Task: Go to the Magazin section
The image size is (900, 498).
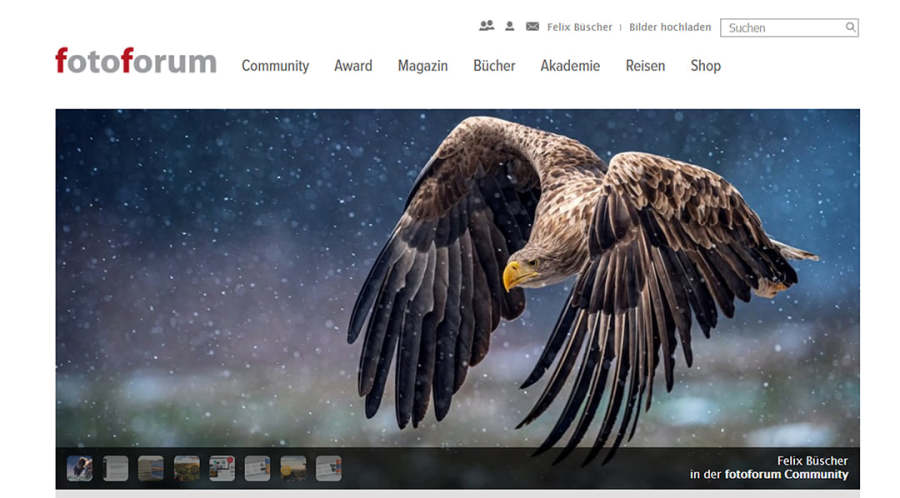Action: coord(422,66)
